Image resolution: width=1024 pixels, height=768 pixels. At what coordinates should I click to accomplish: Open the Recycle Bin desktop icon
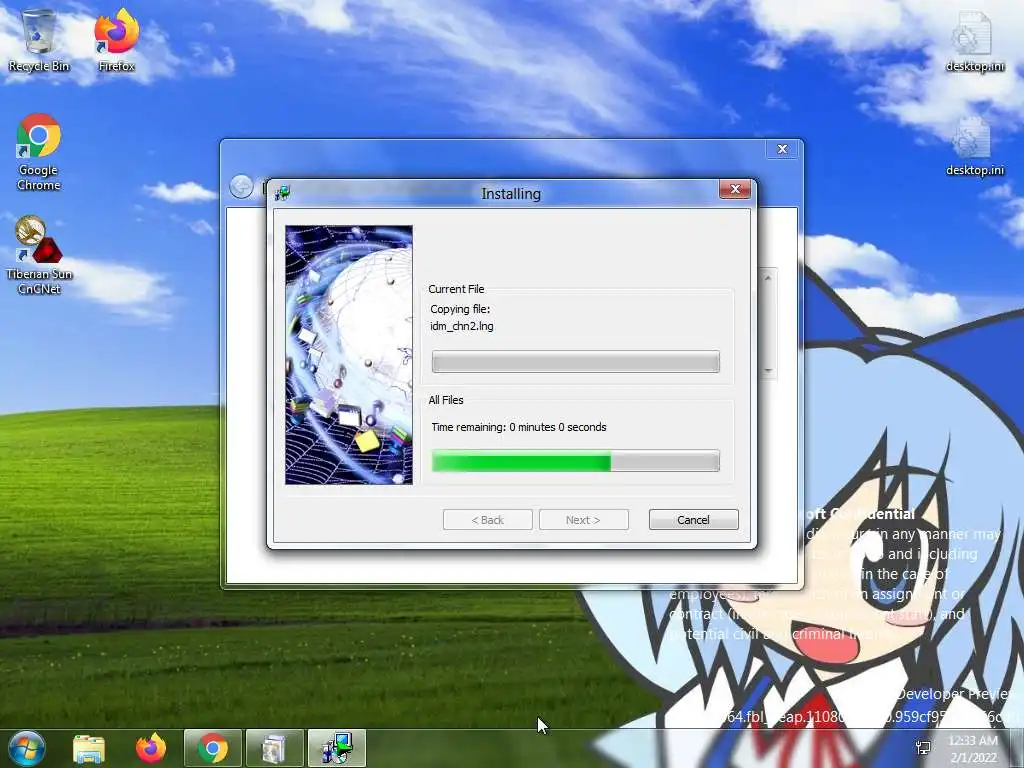pos(39,40)
